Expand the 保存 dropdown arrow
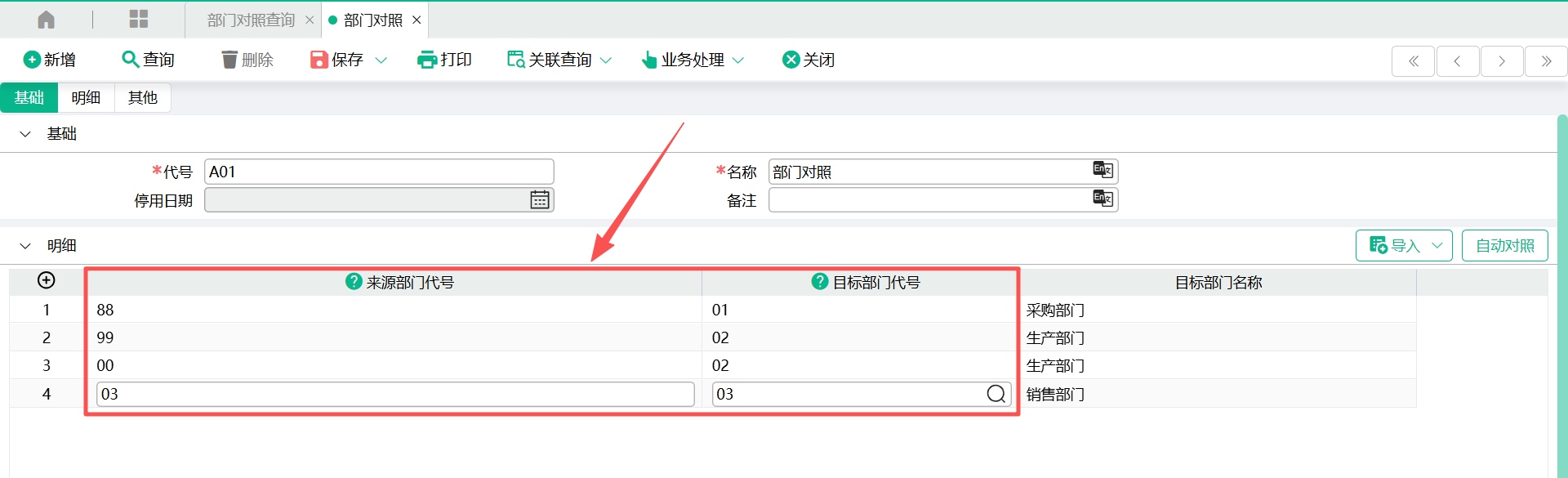Screen dimensions: 1568x478 point(381,60)
